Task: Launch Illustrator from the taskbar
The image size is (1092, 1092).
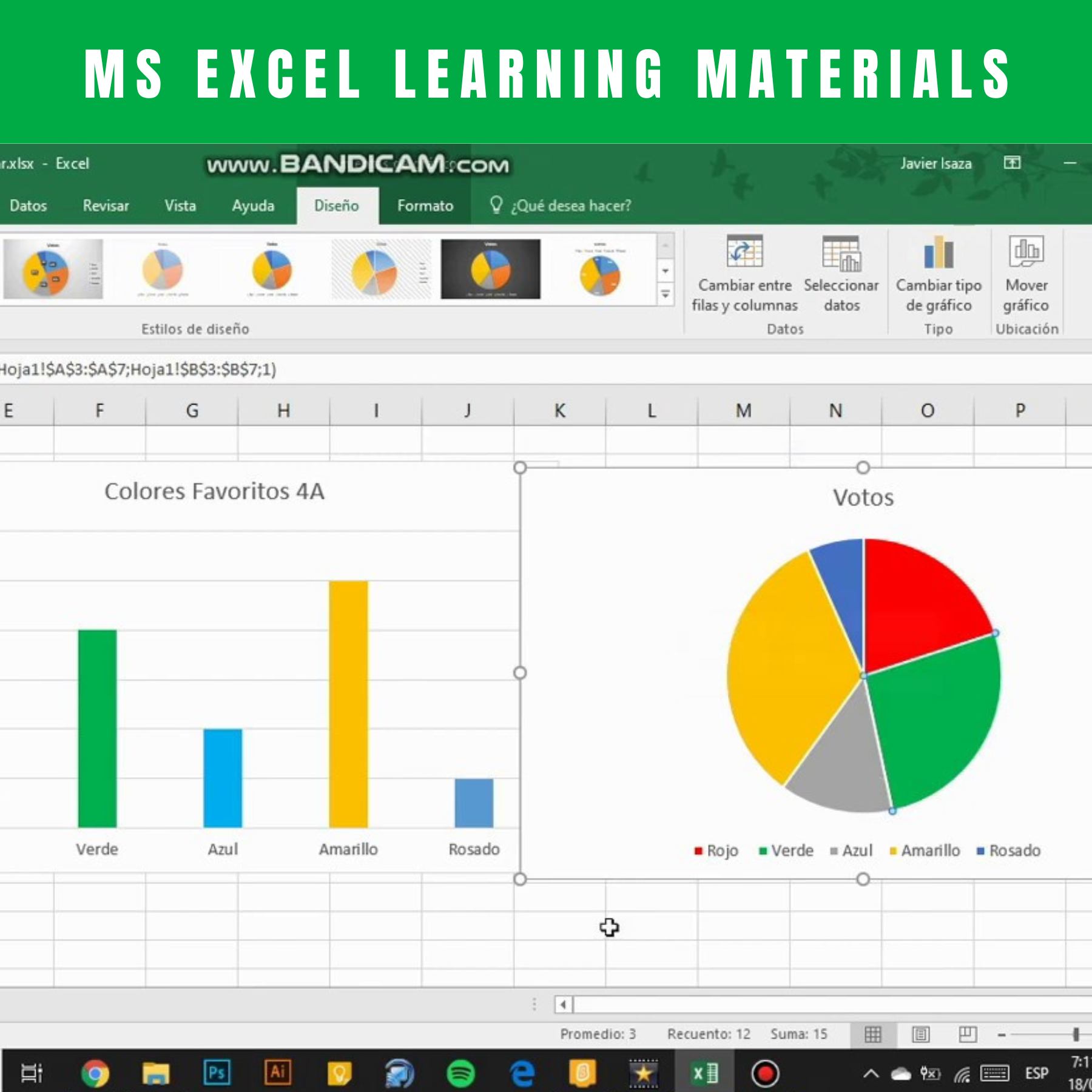Action: click(x=278, y=1073)
